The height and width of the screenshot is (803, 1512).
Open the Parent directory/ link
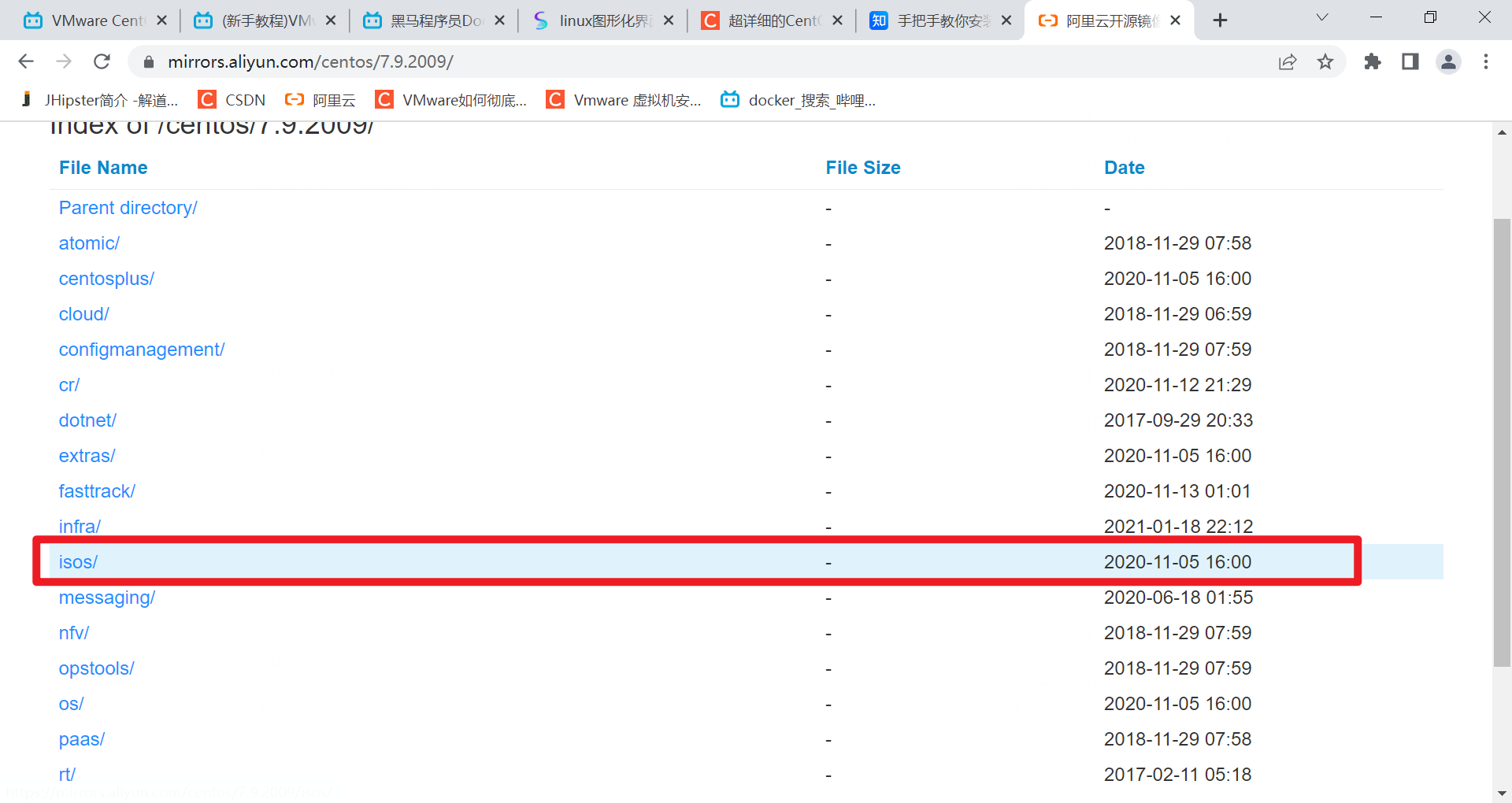(x=128, y=208)
